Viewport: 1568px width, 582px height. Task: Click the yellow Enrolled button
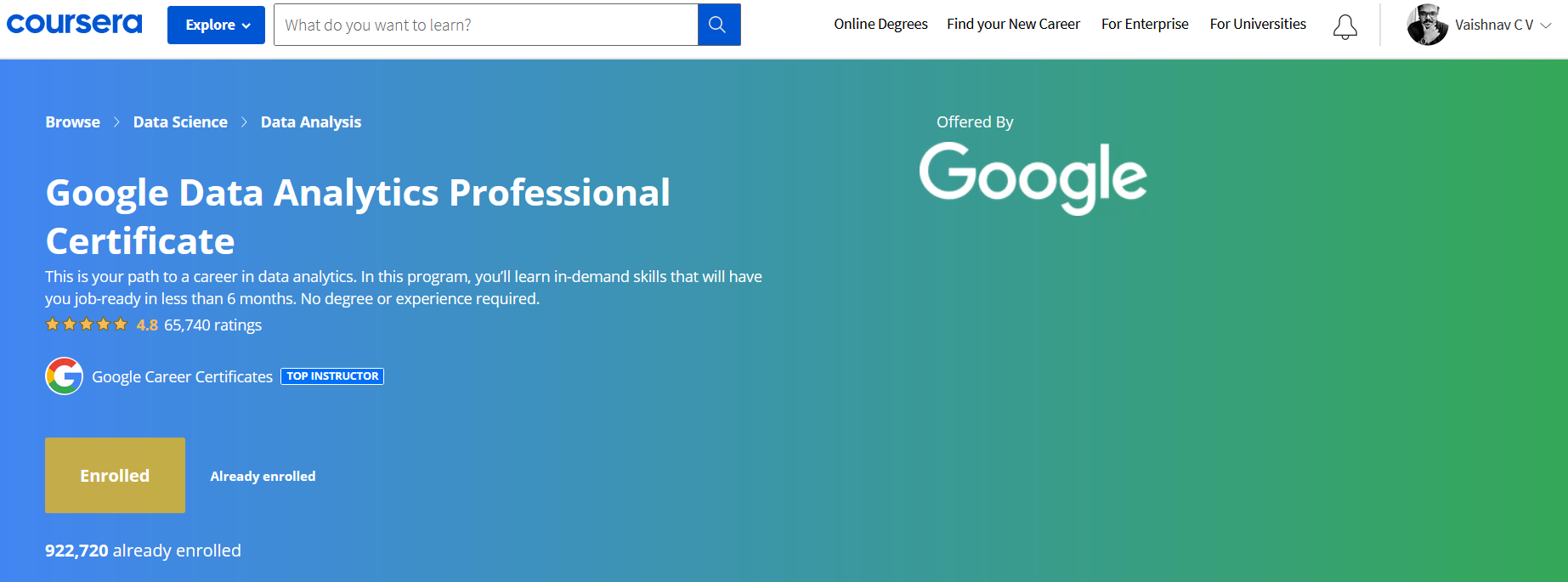(115, 475)
